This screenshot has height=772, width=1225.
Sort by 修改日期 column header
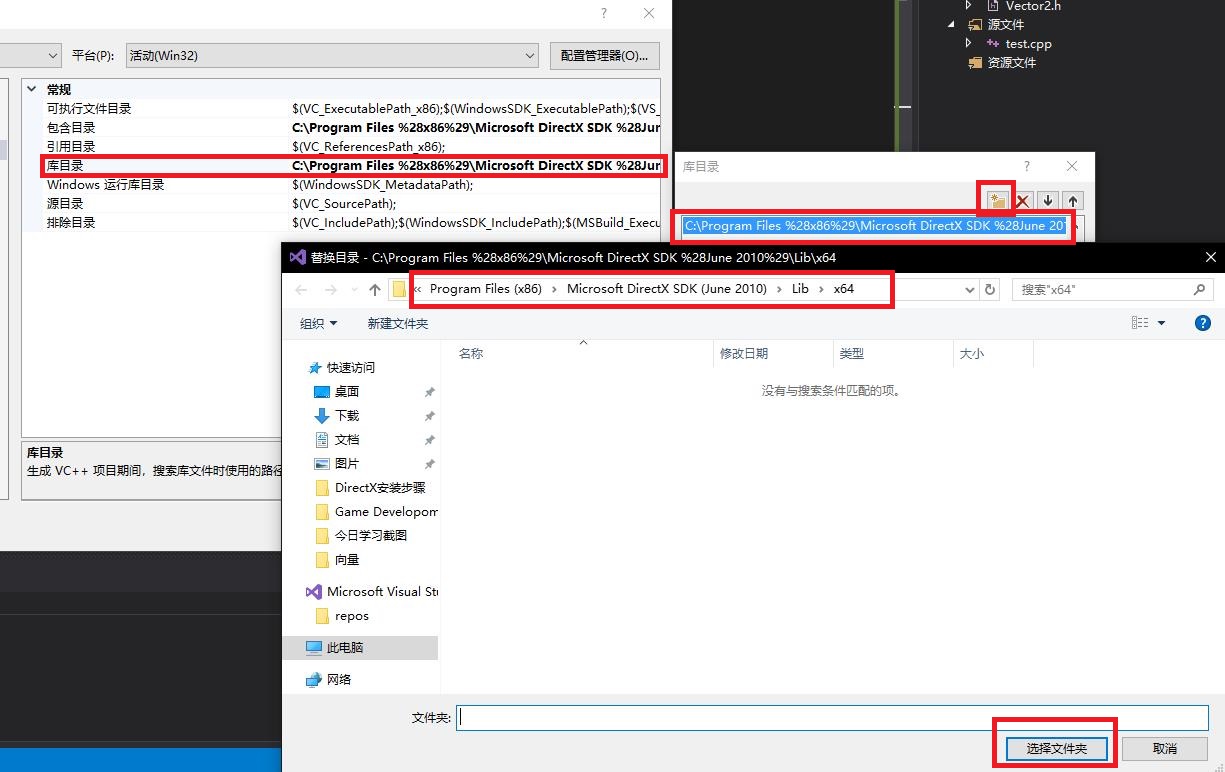[x=773, y=353]
